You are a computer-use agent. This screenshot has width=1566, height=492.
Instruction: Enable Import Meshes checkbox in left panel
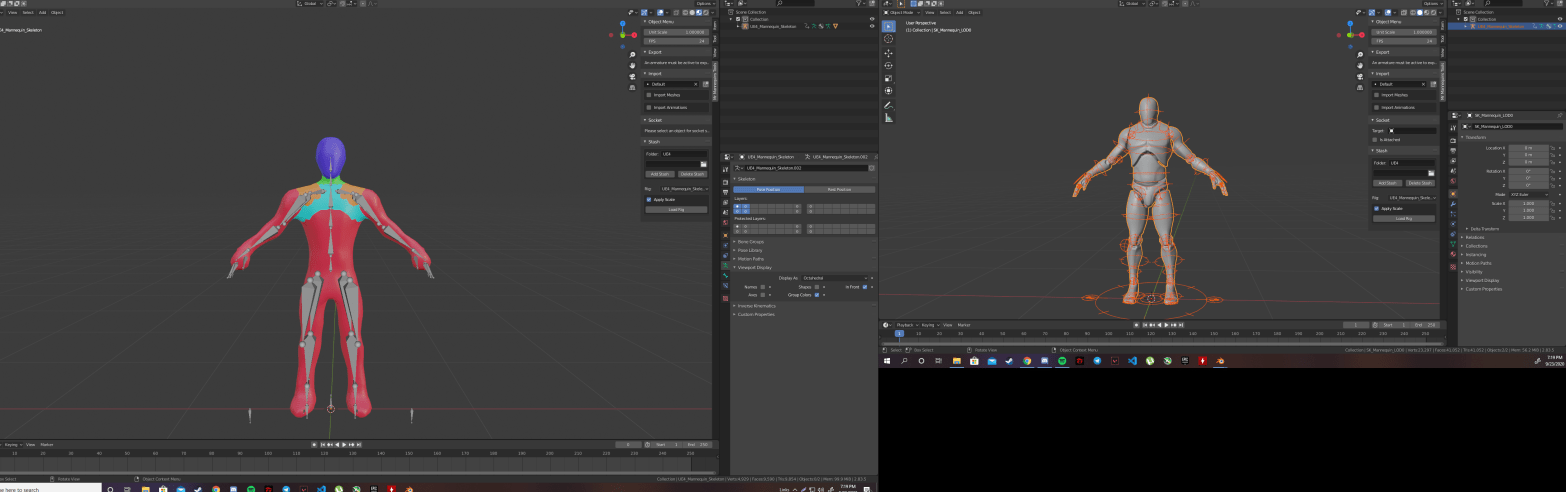click(649, 95)
